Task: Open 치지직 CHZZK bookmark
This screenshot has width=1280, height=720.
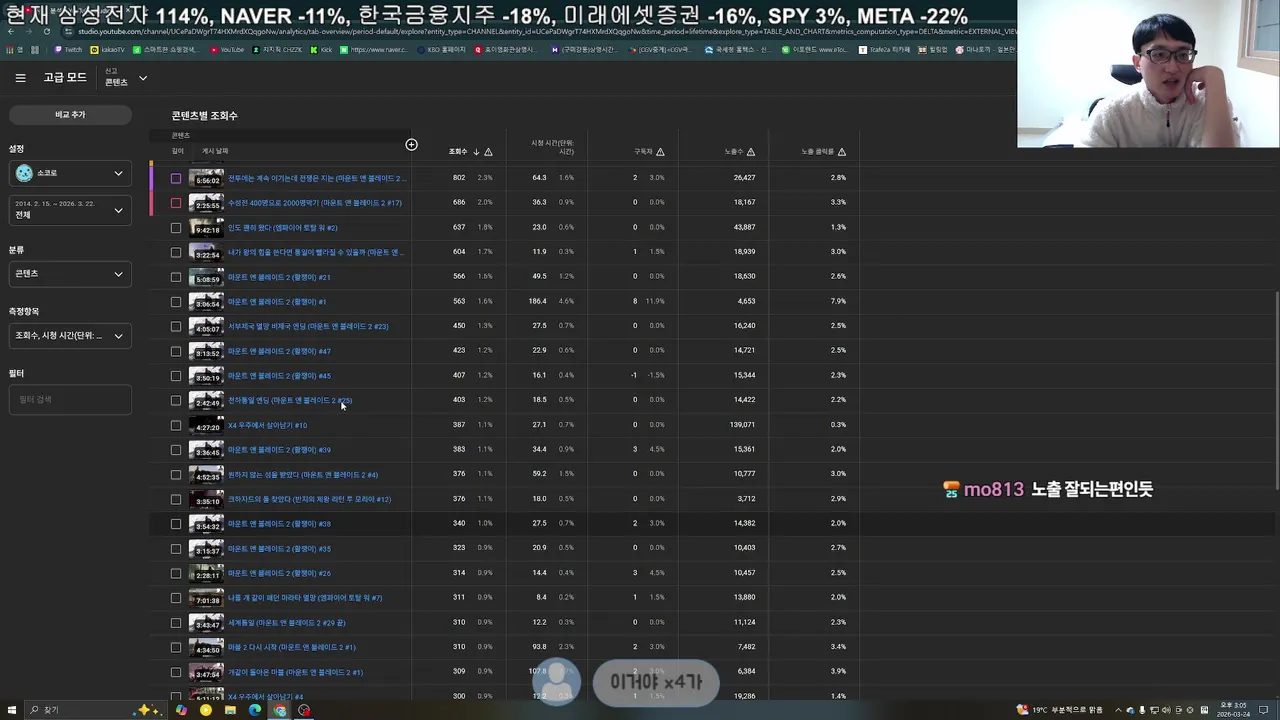Action: point(277,49)
